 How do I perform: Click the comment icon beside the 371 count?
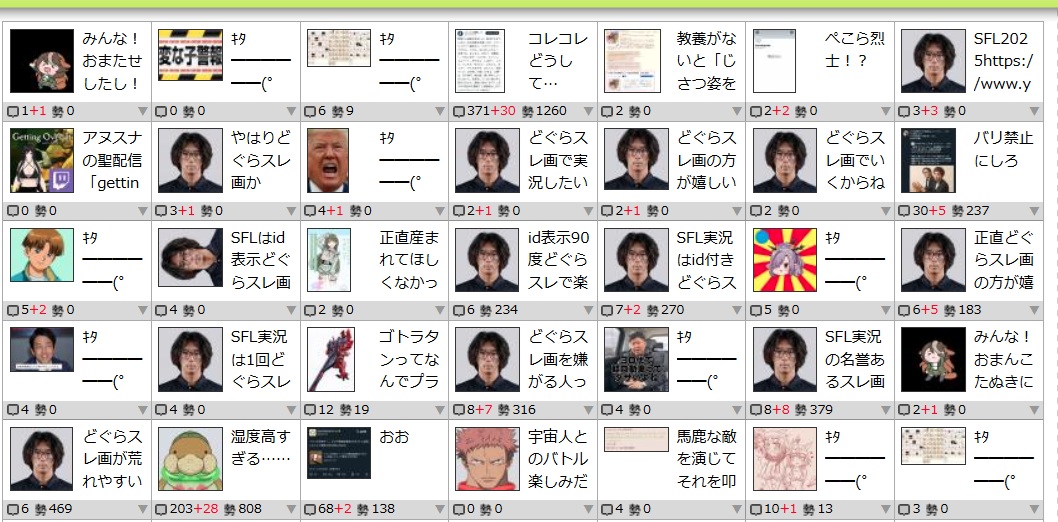point(459,112)
